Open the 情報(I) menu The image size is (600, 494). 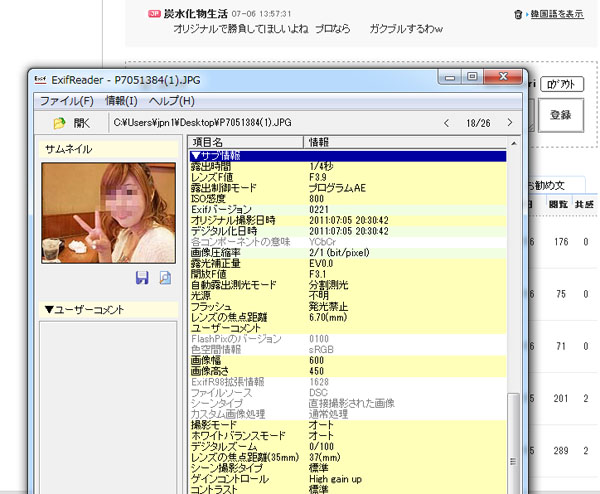[121, 101]
